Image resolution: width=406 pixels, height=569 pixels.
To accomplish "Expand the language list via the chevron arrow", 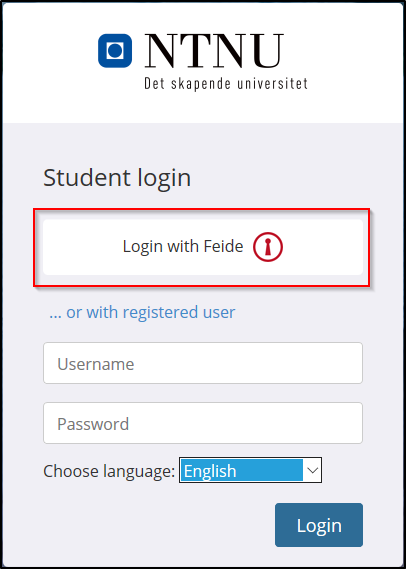I will [312, 470].
